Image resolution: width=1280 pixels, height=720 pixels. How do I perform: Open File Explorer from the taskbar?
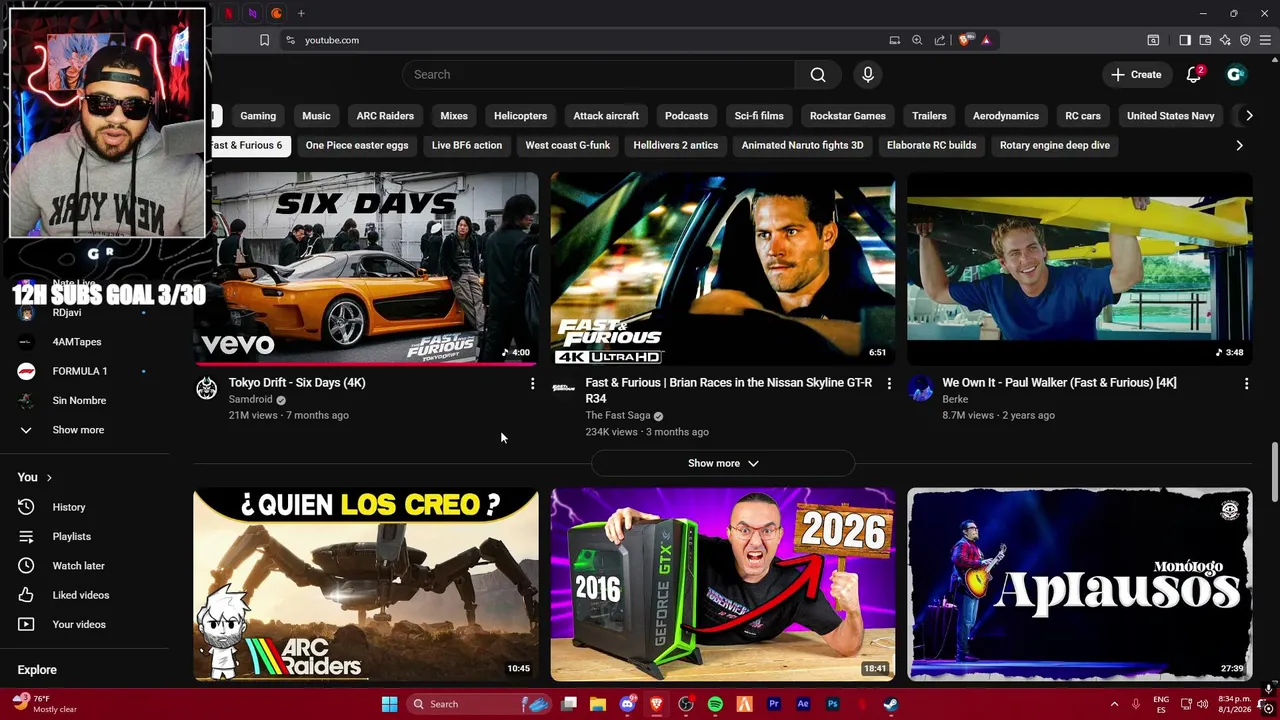coord(598,704)
